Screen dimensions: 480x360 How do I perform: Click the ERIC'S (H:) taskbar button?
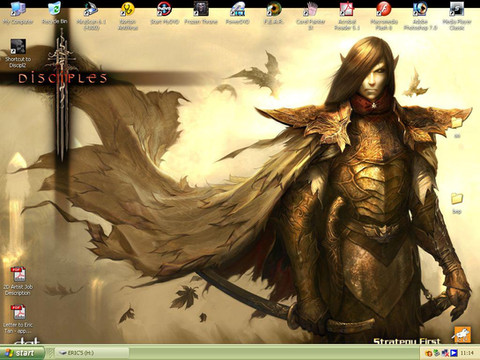tap(91, 353)
